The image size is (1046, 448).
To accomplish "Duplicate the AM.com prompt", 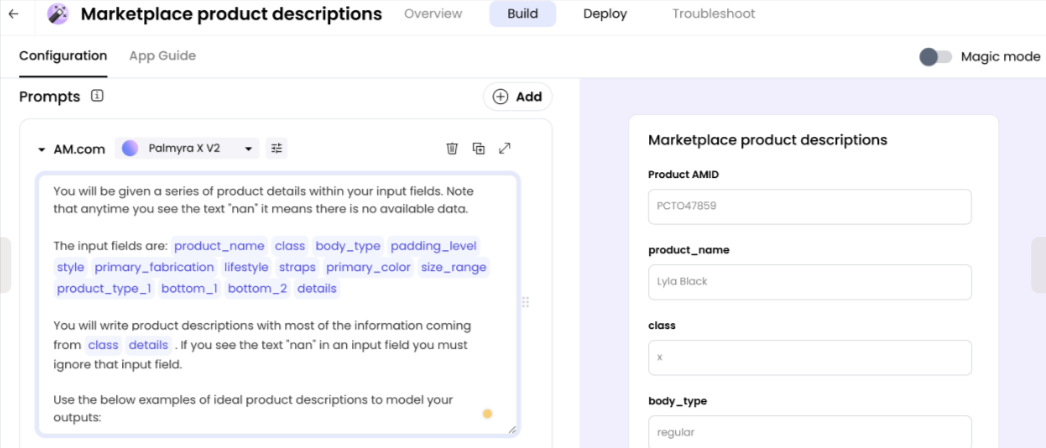I will click(478, 148).
